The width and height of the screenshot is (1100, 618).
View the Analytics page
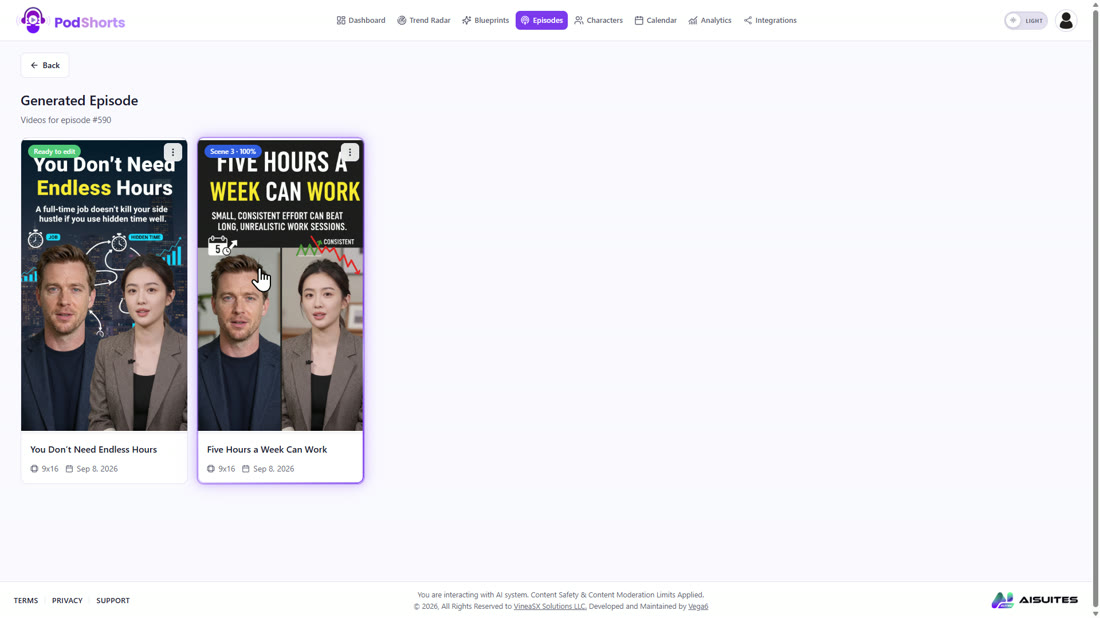coord(710,20)
